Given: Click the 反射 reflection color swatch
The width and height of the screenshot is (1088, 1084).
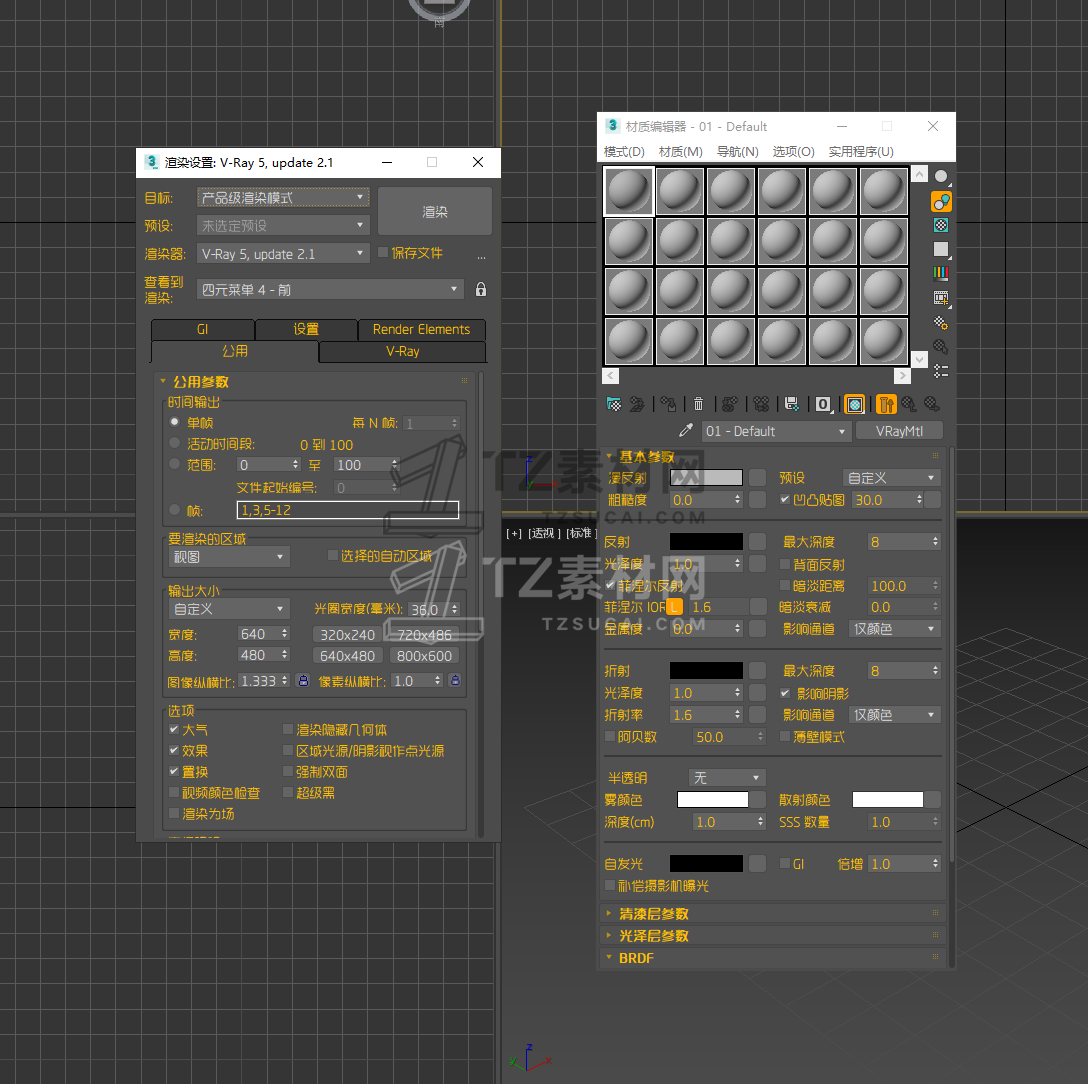Looking at the screenshot, I should point(706,541).
